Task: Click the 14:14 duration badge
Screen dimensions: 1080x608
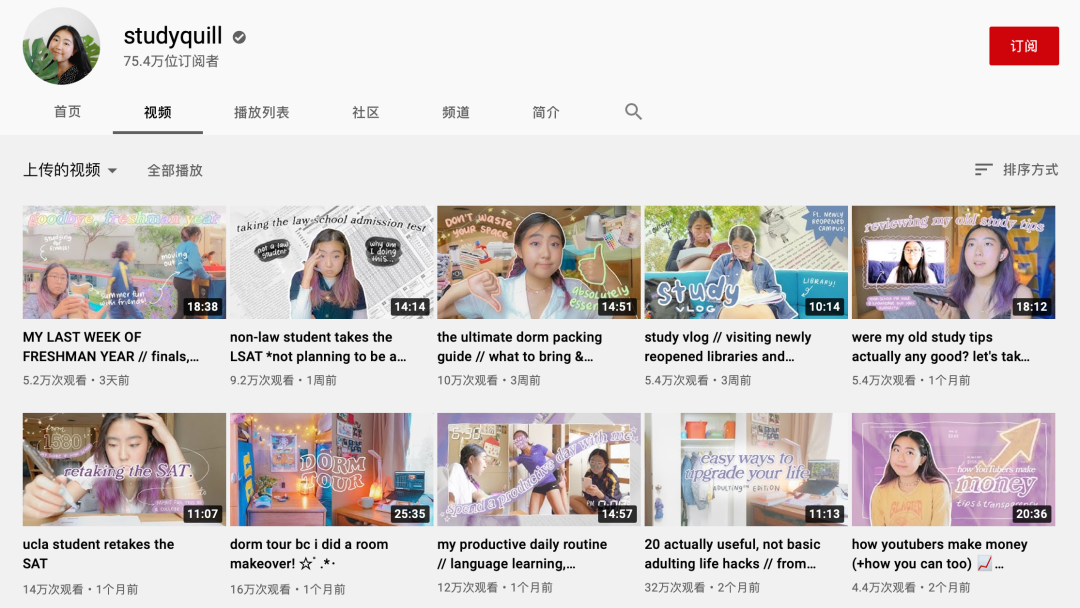Action: coord(410,306)
